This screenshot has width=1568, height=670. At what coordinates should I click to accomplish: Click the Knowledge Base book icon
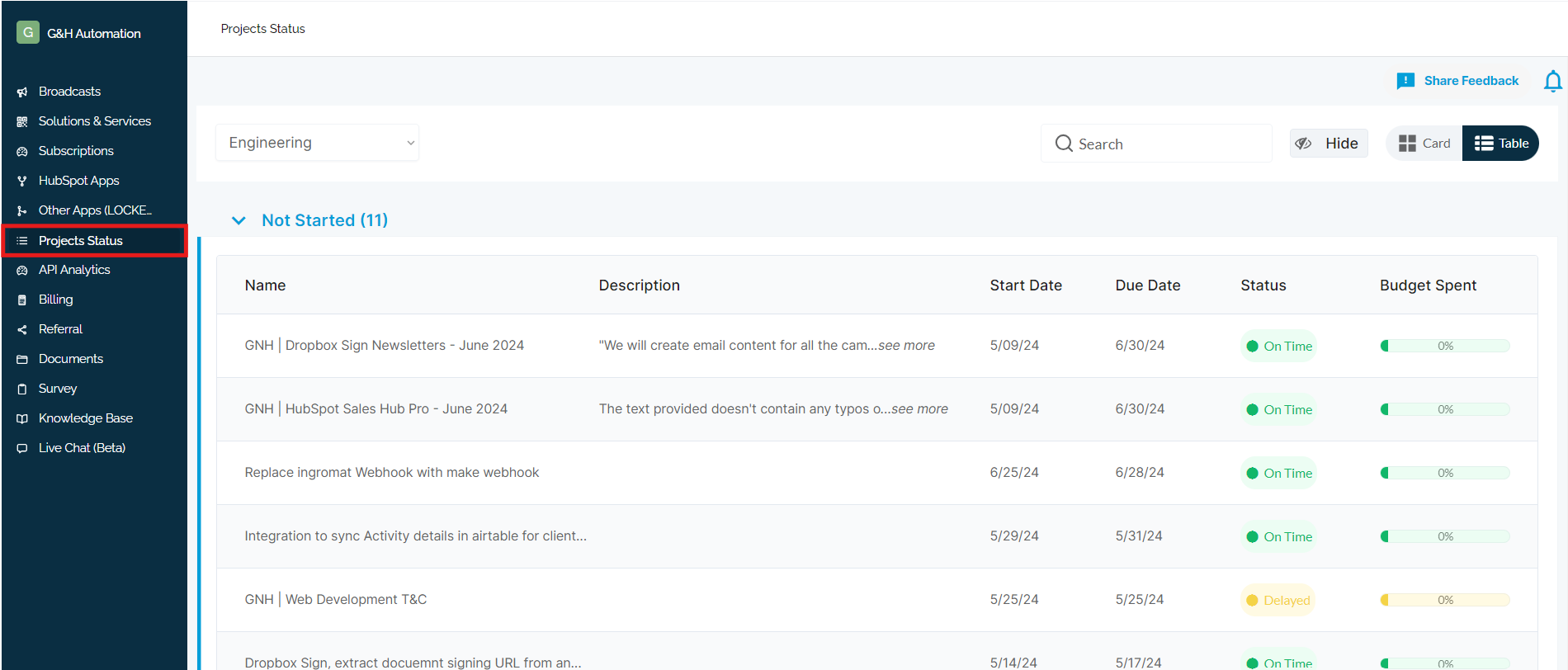[x=22, y=418]
